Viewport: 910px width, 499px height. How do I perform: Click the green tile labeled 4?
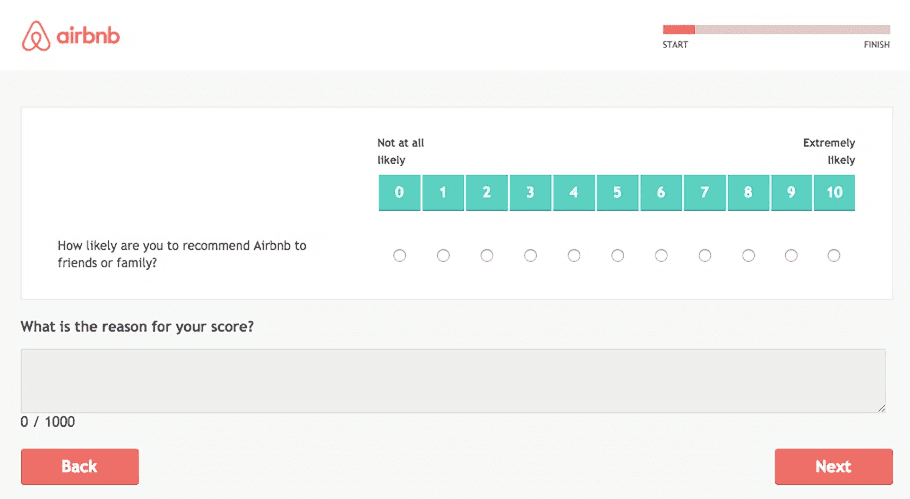(574, 193)
